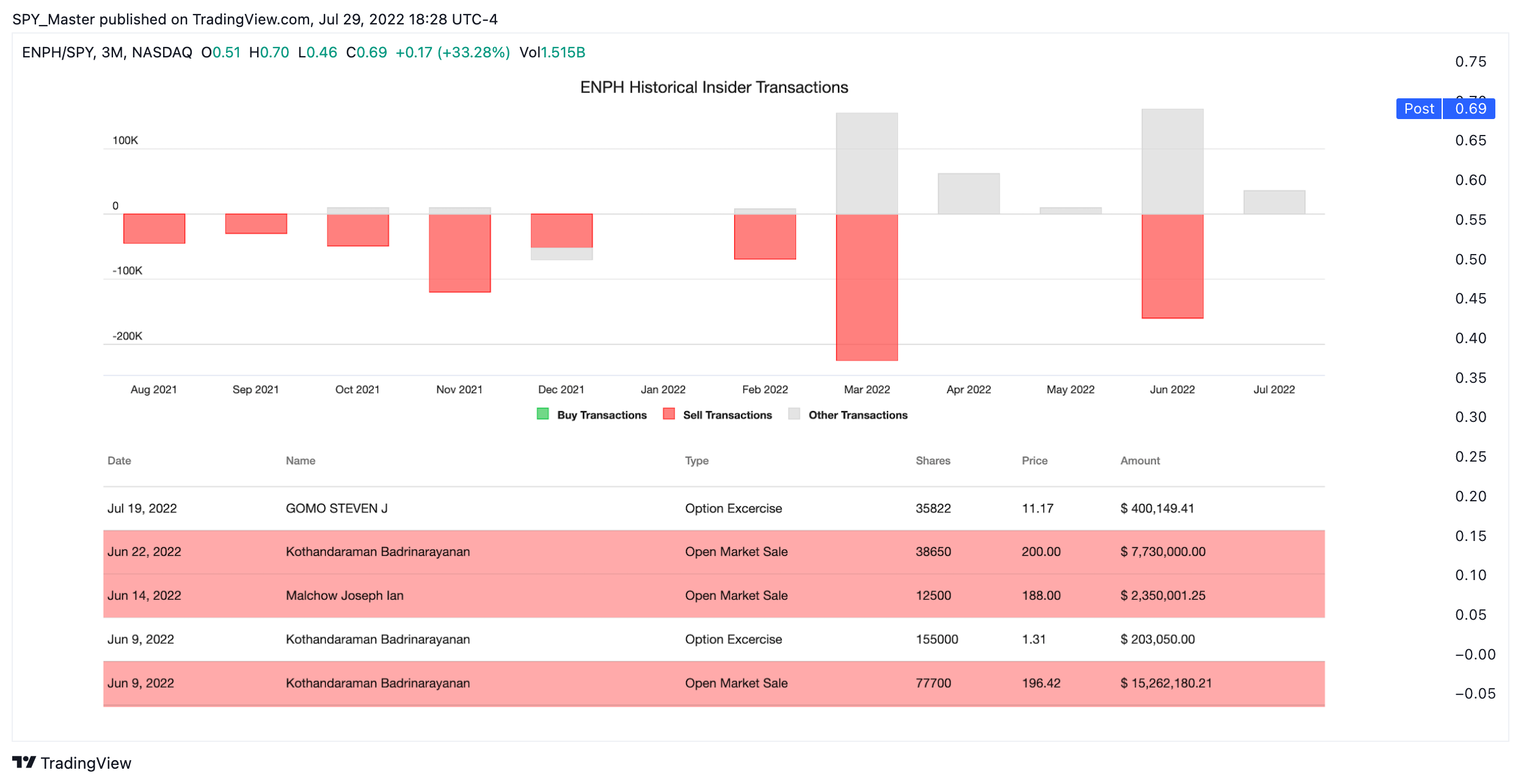Click the April 2022 gray other-transactions bar
This screenshot has width=1521, height=784.
[x=969, y=194]
